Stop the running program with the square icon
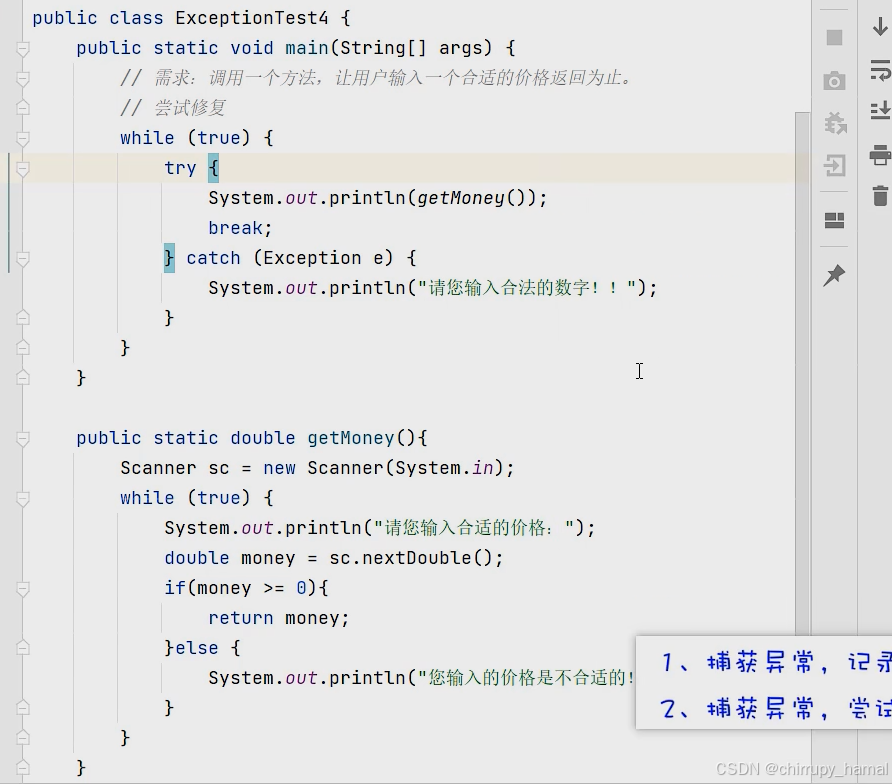The width and height of the screenshot is (892, 784). click(834, 37)
